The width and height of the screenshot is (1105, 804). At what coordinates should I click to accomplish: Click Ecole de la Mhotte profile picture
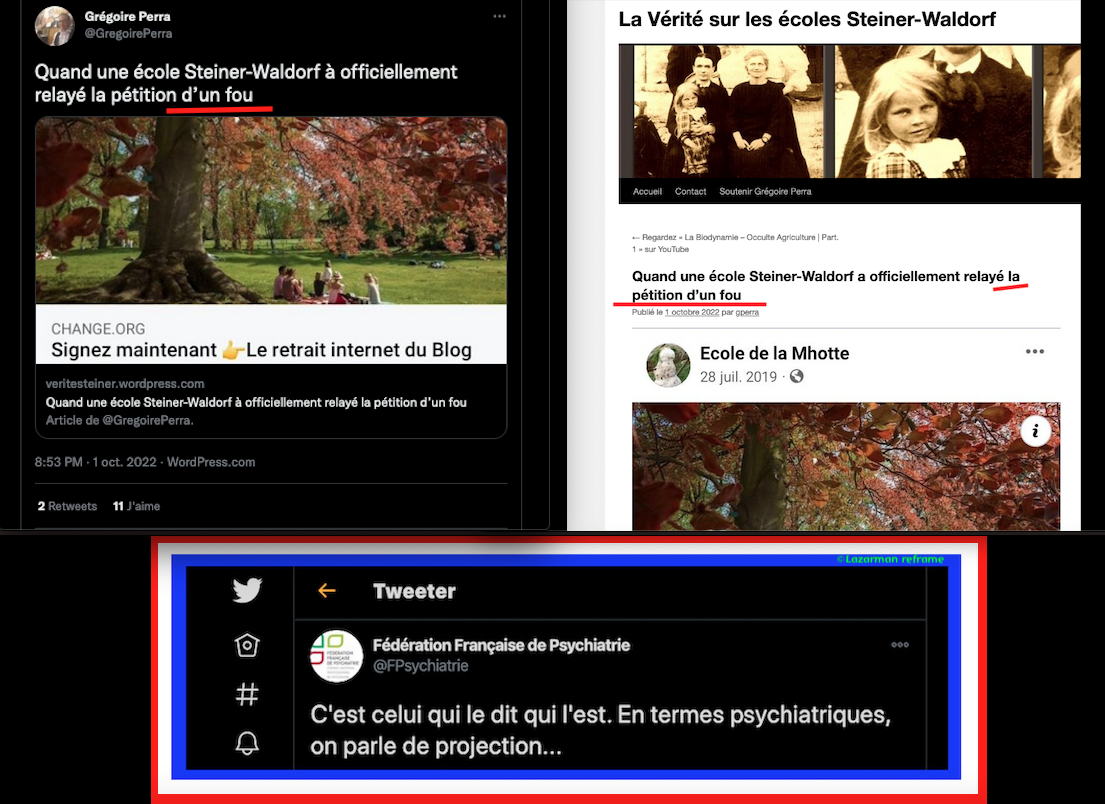click(x=668, y=364)
